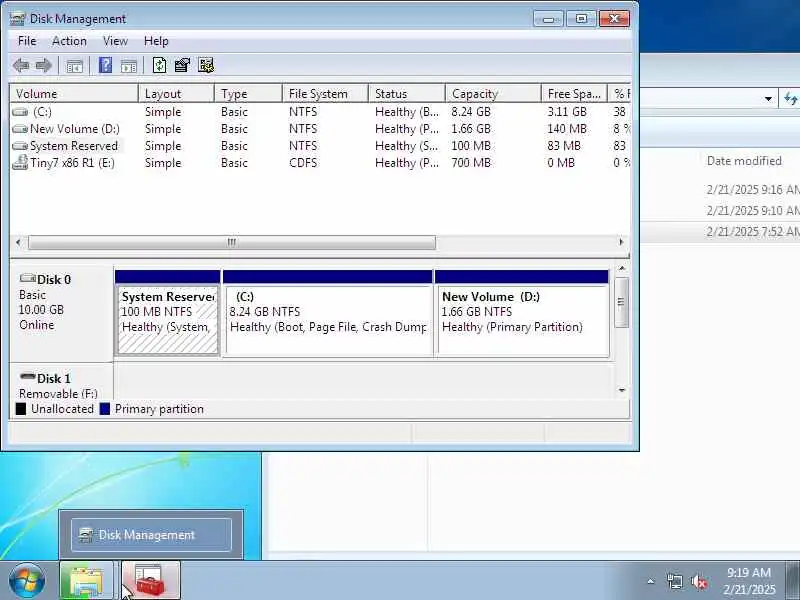Image resolution: width=800 pixels, height=600 pixels.
Task: Click the Disk Management taskbar preview thumbnail
Action: (151, 535)
